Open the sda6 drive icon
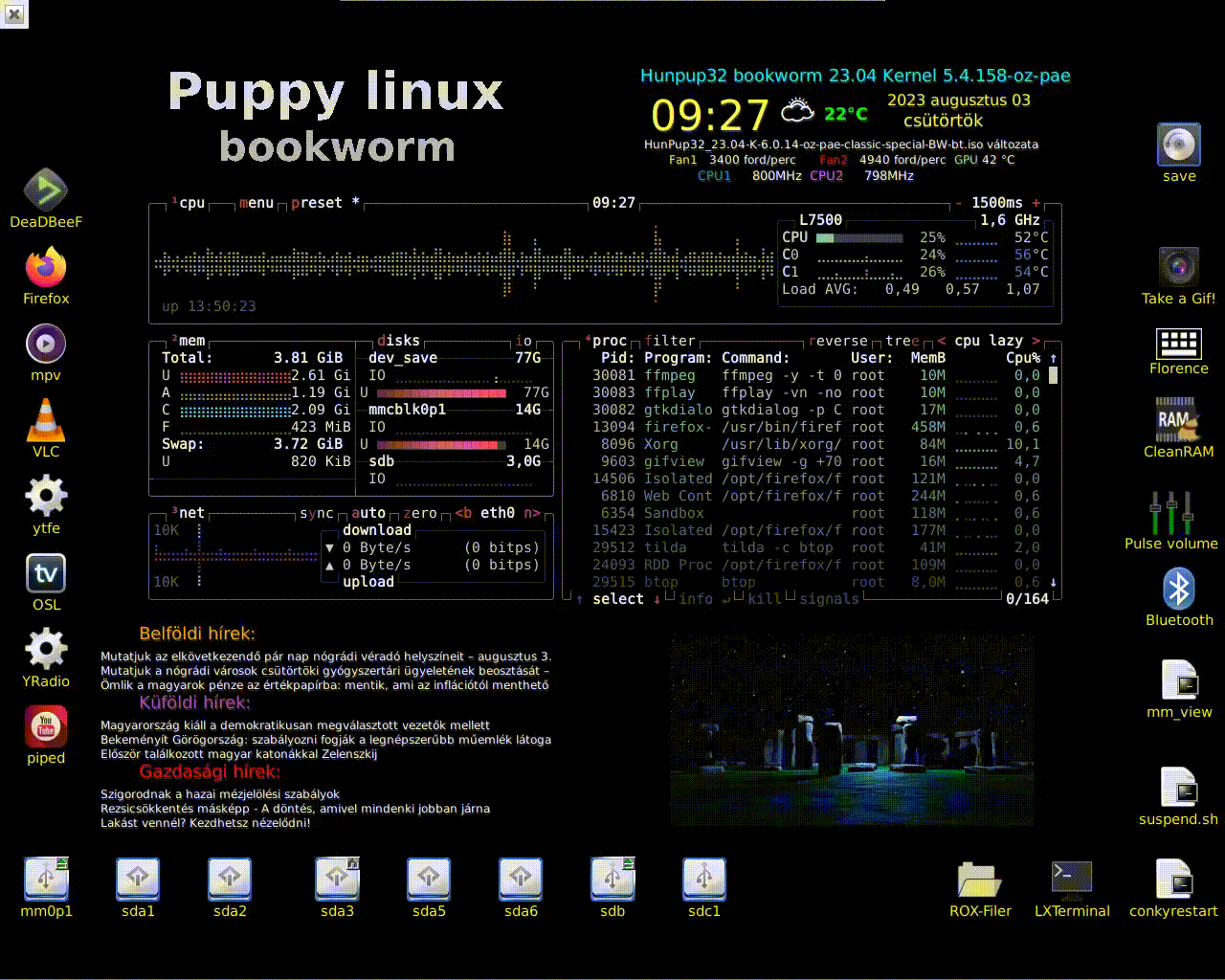The height and width of the screenshot is (980, 1225). (x=521, y=880)
